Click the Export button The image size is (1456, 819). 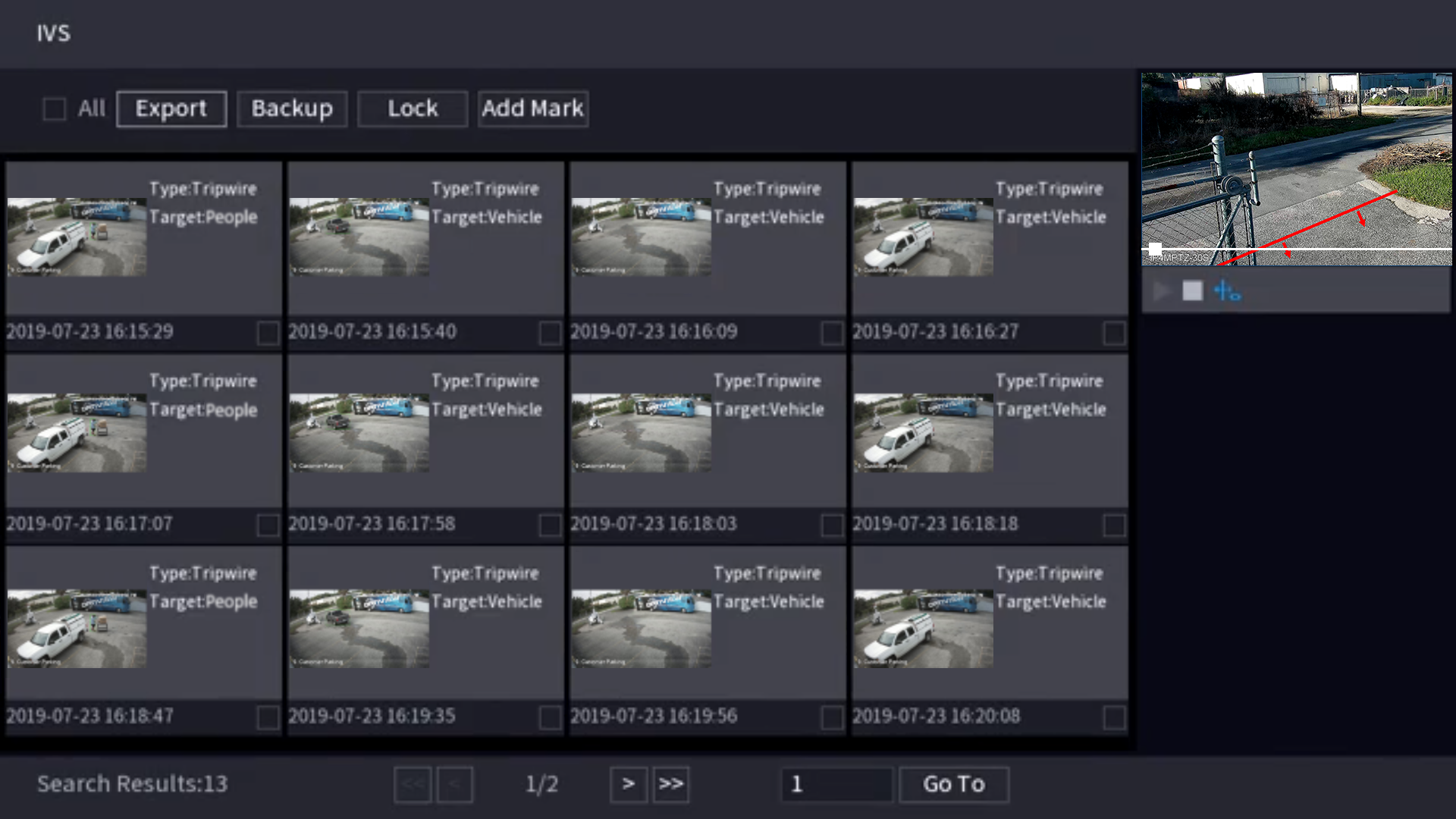pyautogui.click(x=171, y=108)
